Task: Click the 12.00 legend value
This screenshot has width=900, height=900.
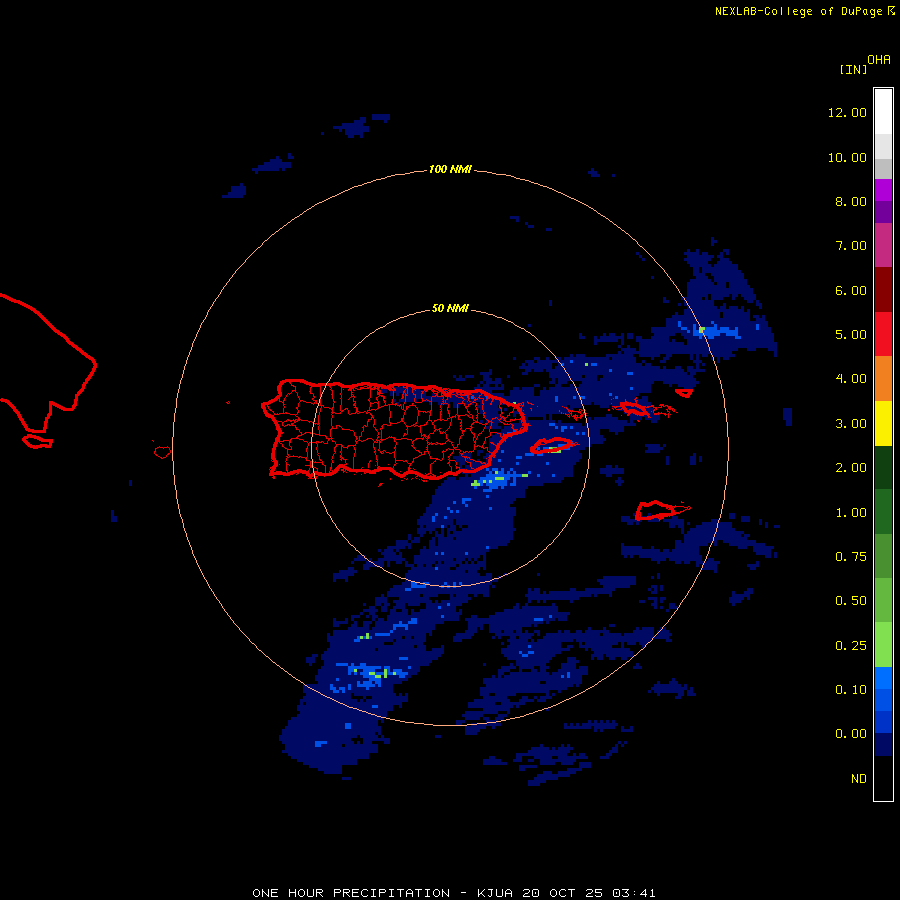Action: (847, 112)
